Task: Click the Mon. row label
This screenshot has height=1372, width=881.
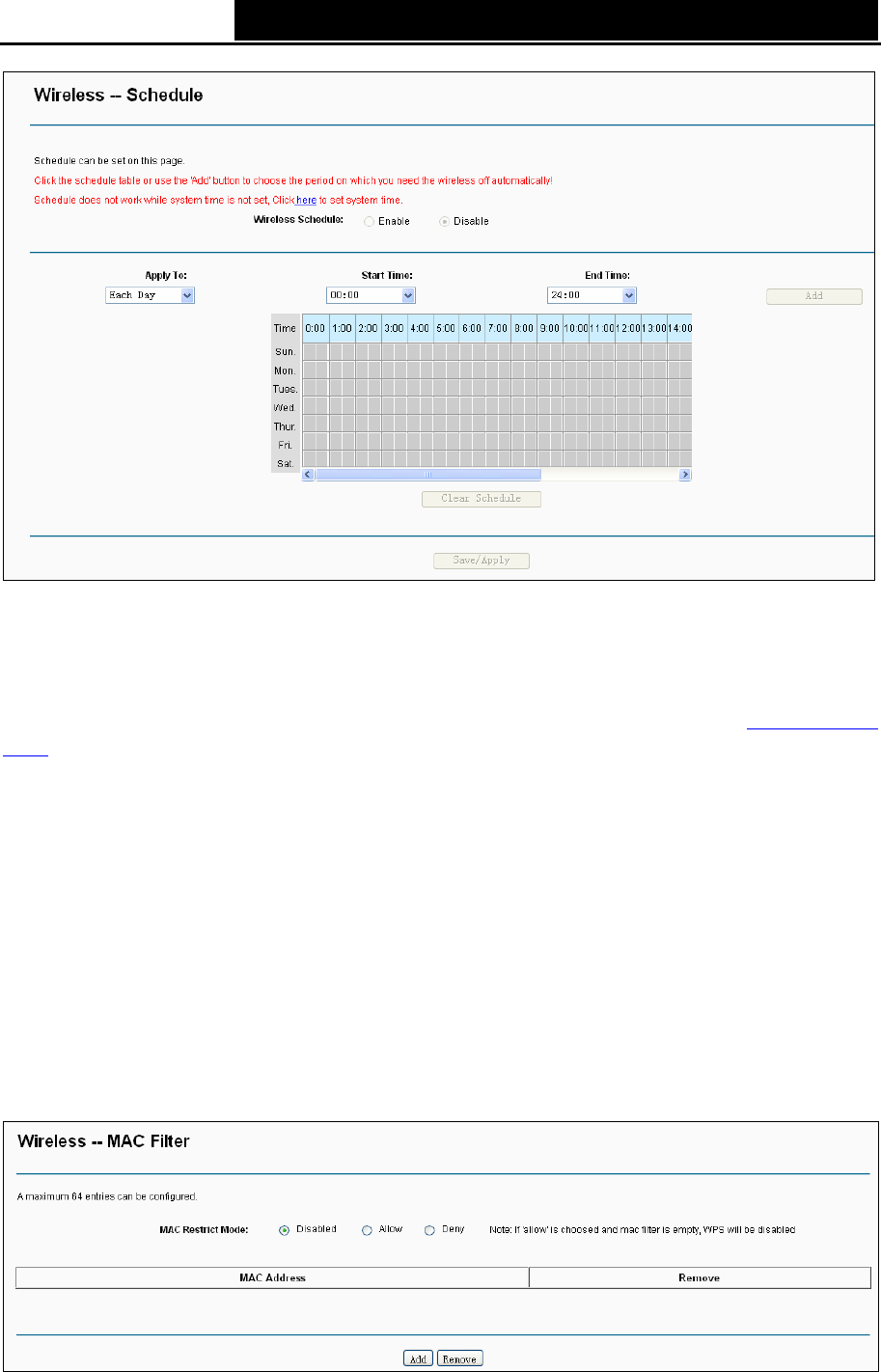Action: click(x=286, y=370)
